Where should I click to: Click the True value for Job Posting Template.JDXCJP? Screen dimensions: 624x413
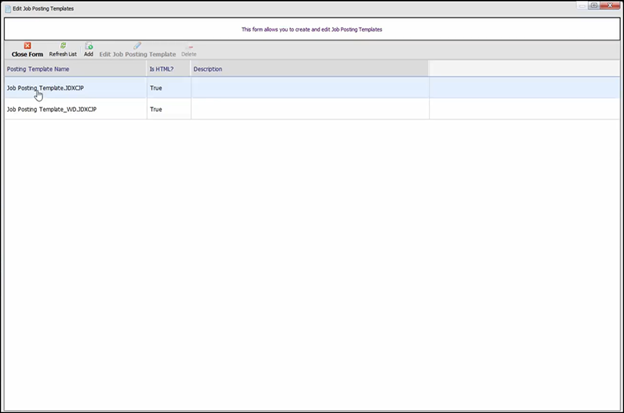click(156, 88)
